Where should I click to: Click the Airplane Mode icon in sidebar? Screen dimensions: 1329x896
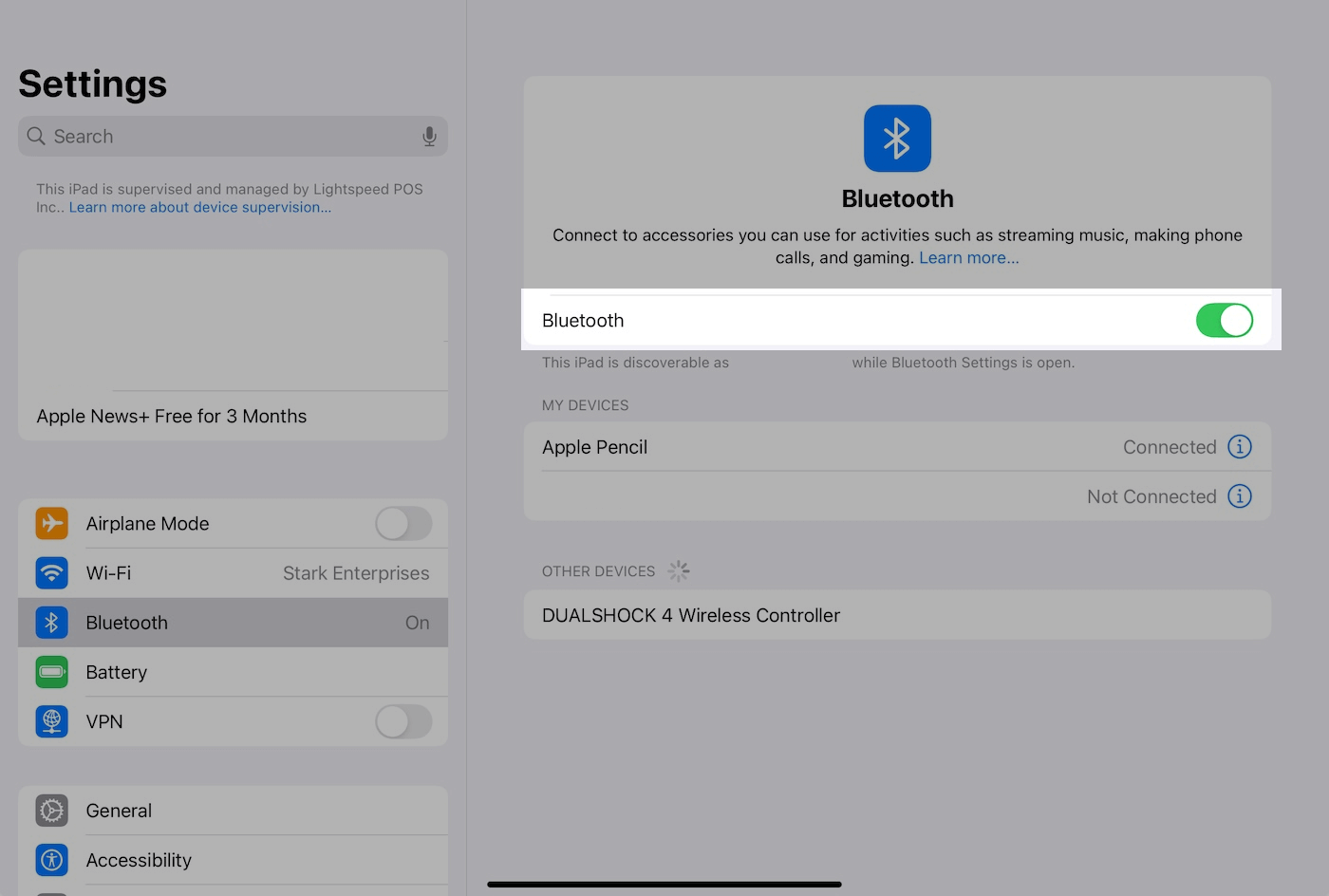tap(51, 523)
